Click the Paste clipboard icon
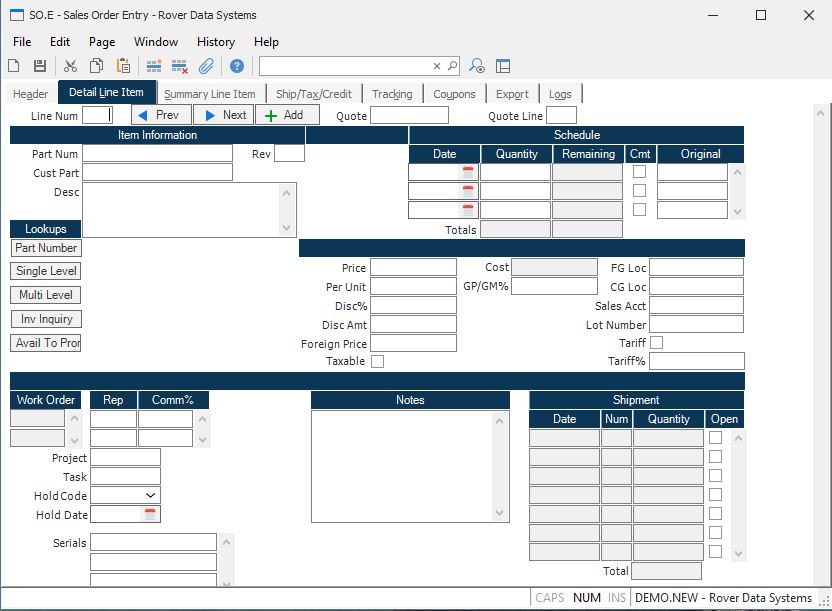 click(123, 66)
